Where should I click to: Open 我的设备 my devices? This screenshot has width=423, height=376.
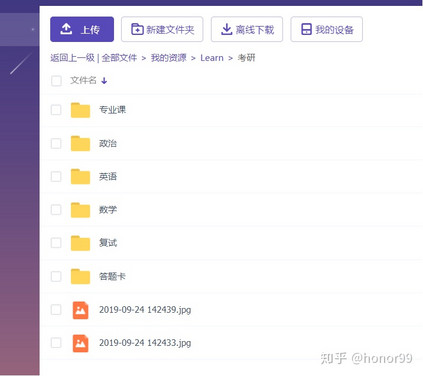tap(327, 29)
